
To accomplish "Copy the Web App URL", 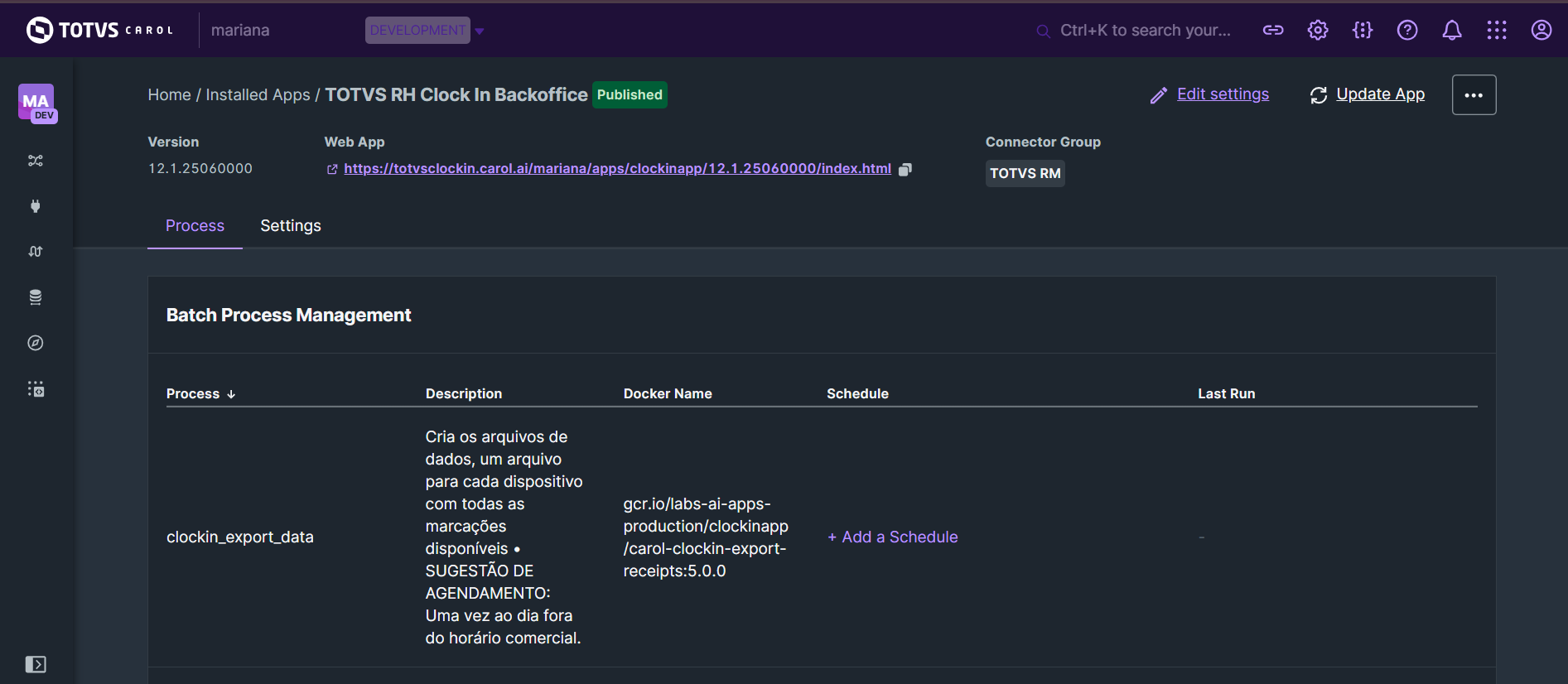I will [x=905, y=169].
